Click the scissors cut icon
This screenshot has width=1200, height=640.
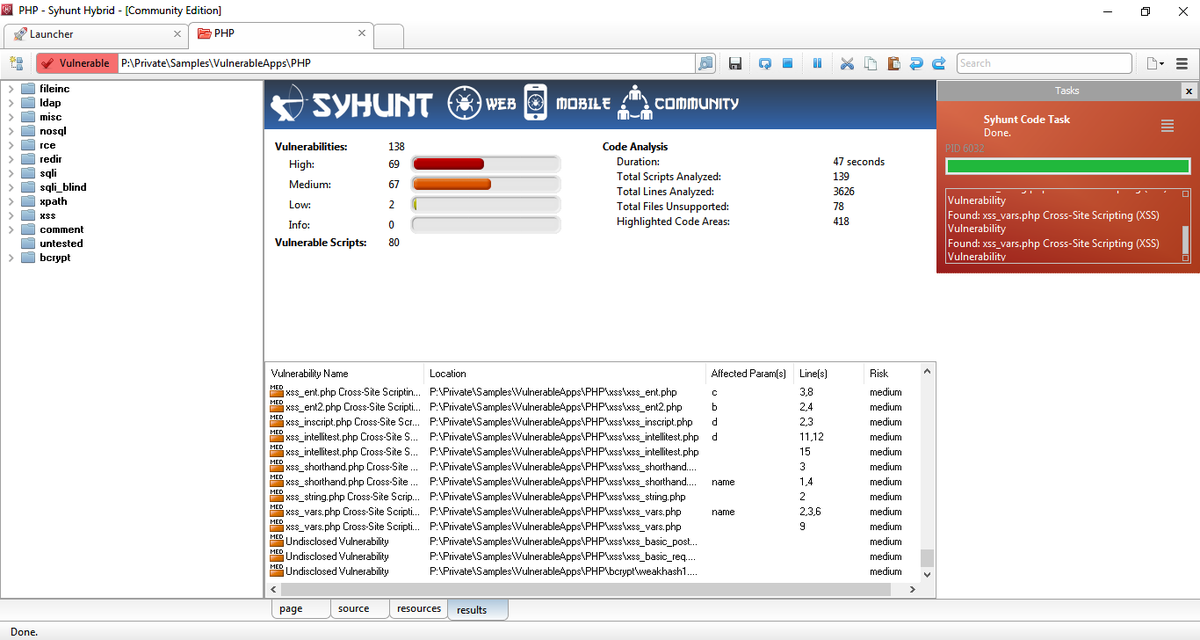click(847, 63)
